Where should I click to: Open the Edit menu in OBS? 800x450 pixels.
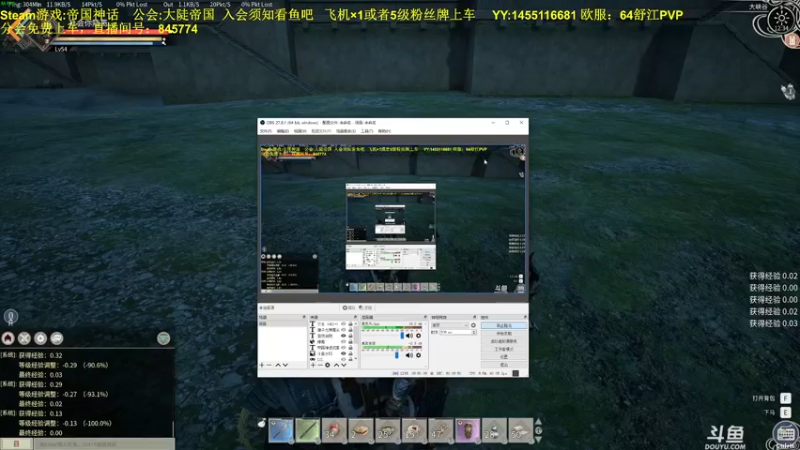click(283, 131)
